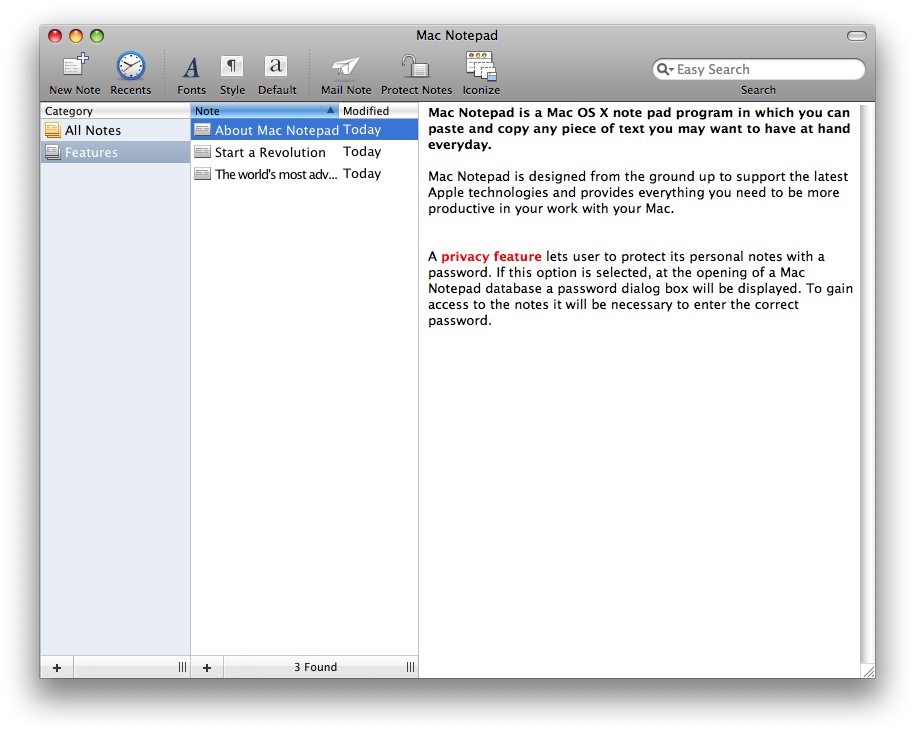Click the window resize corner handle
915x733 pixels.
[868, 671]
